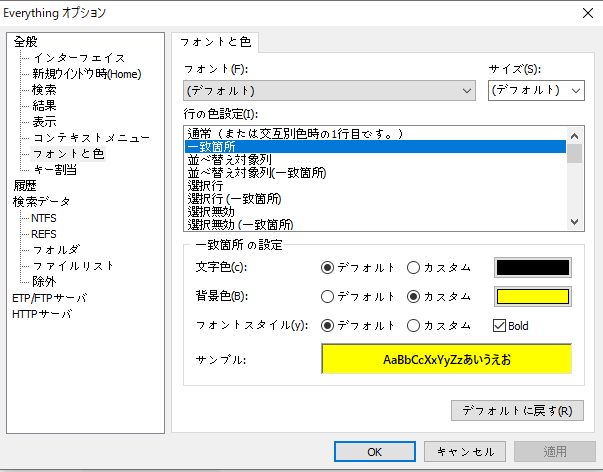Select ETP/FTPサーバ in the tree

pyautogui.click(x=50, y=298)
